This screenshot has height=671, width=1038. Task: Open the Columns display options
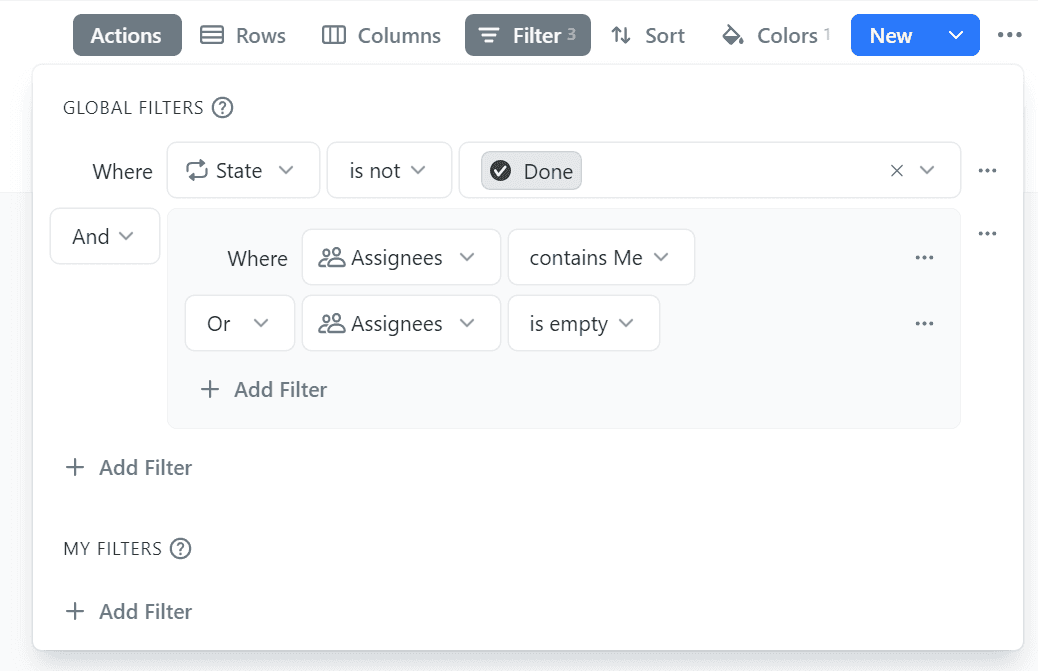(380, 35)
